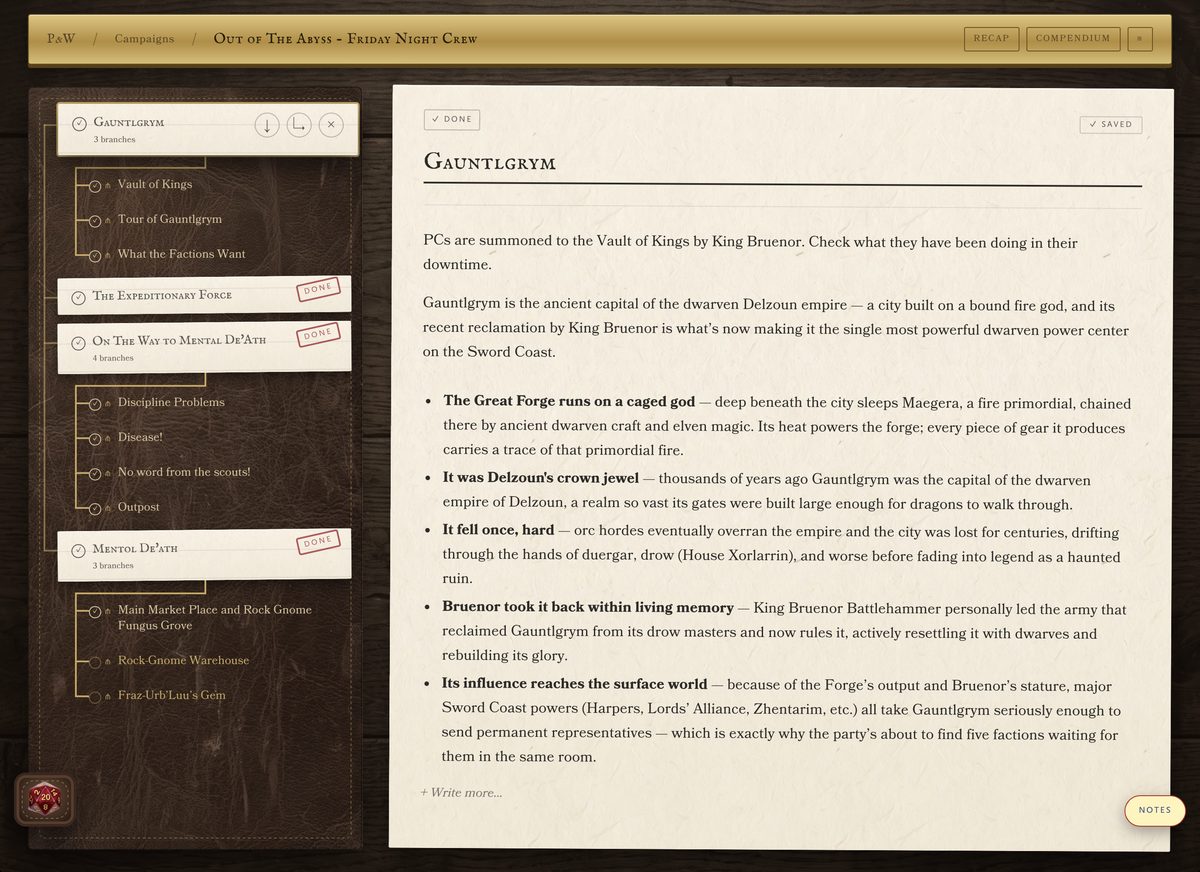Viewport: 1200px width, 872px height.
Task: Toggle the Gauntlgrym card's check circle
Action: 79,123
